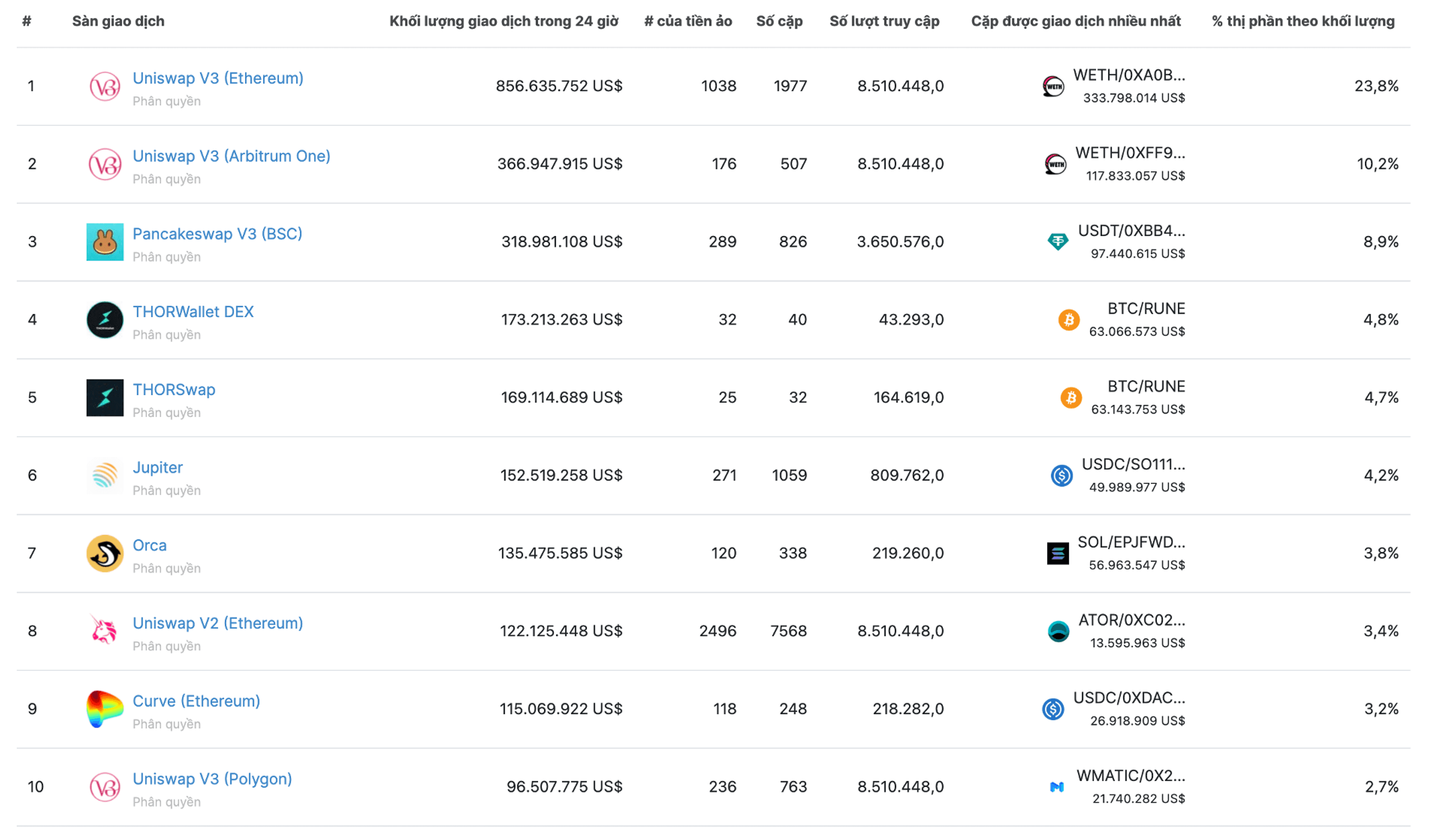The width and height of the screenshot is (1442, 840).
Task: Sort by % thị phần theo khối lượng
Action: [x=1305, y=21]
